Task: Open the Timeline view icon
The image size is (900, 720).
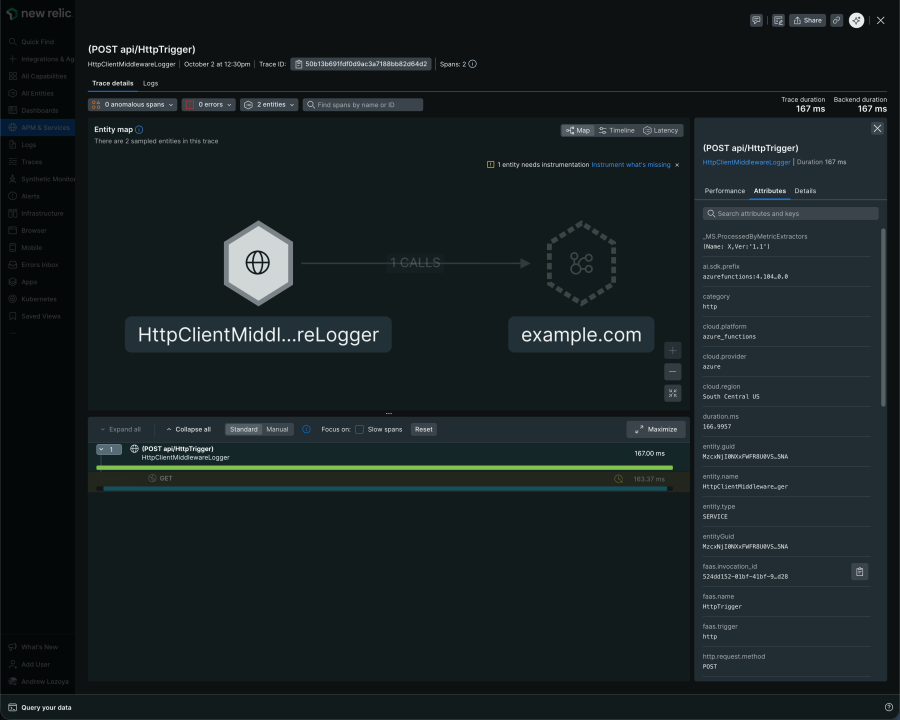Action: [618, 130]
